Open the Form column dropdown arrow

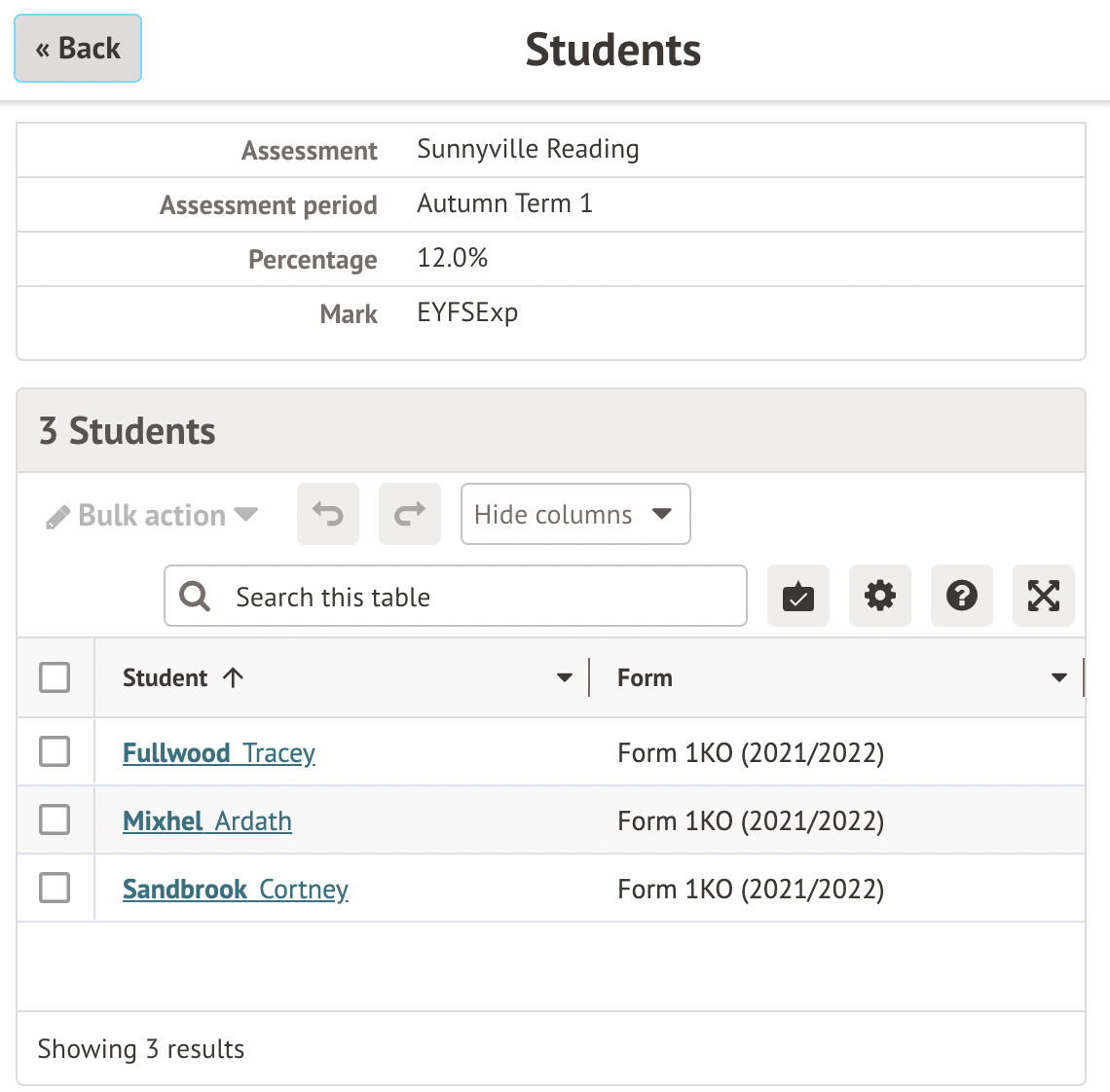click(x=1059, y=677)
